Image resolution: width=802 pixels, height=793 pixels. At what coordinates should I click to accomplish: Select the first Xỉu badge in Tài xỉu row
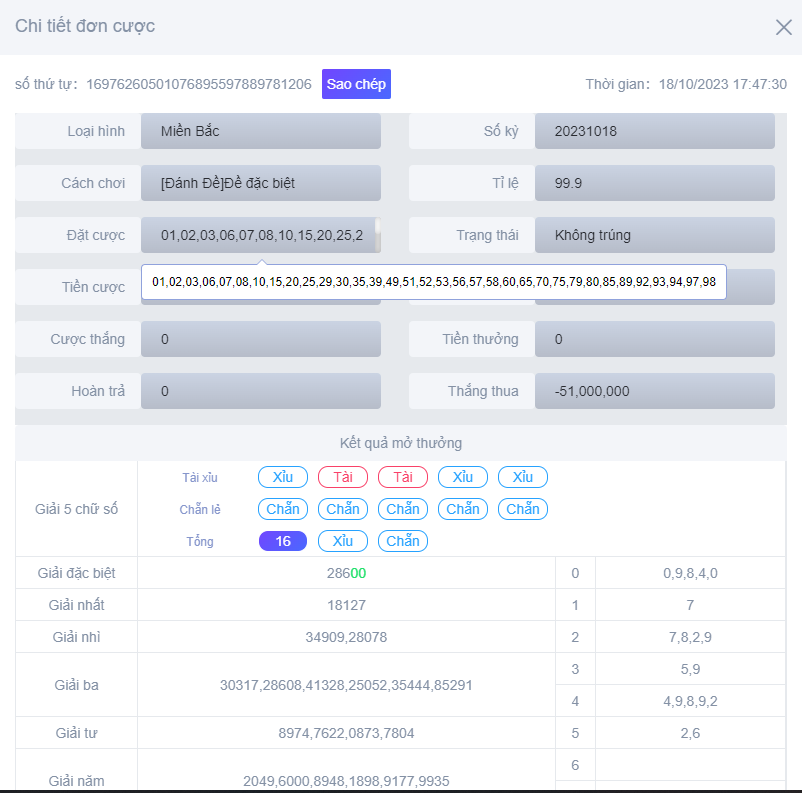click(283, 477)
